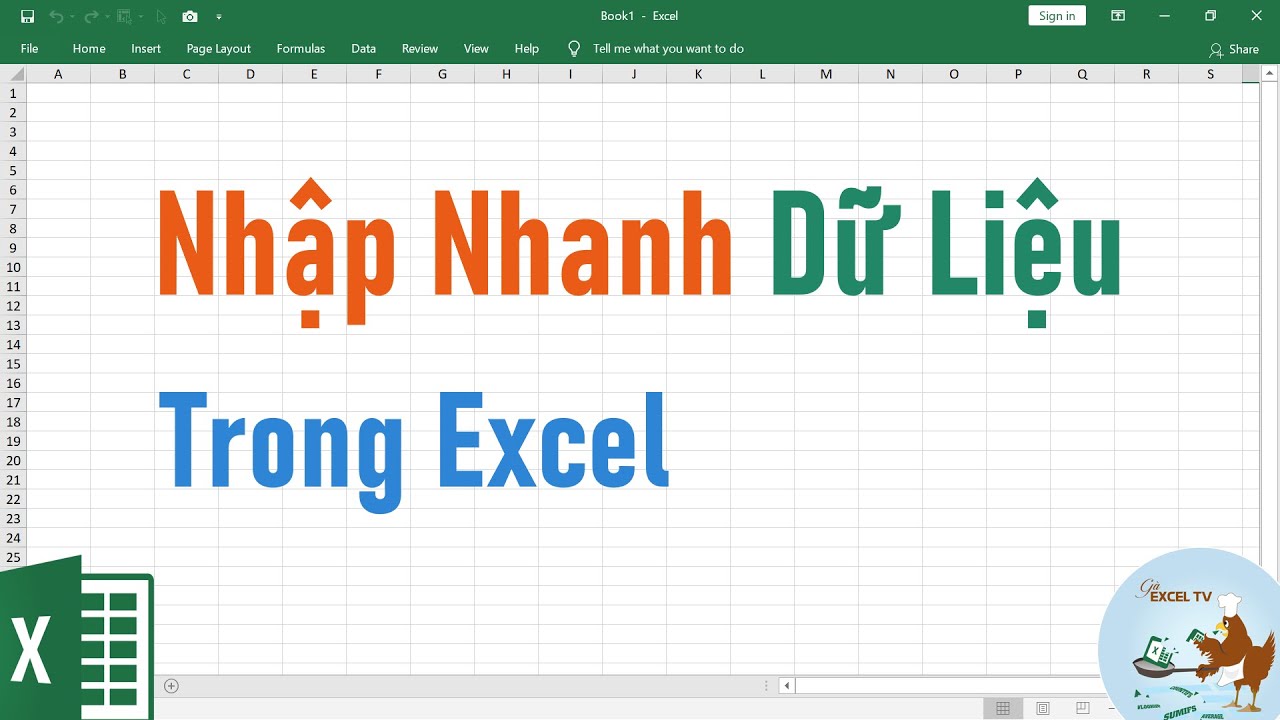Switch to Page Break Preview icon in the status bar
Image resolution: width=1280 pixels, height=720 pixels.
[1083, 709]
